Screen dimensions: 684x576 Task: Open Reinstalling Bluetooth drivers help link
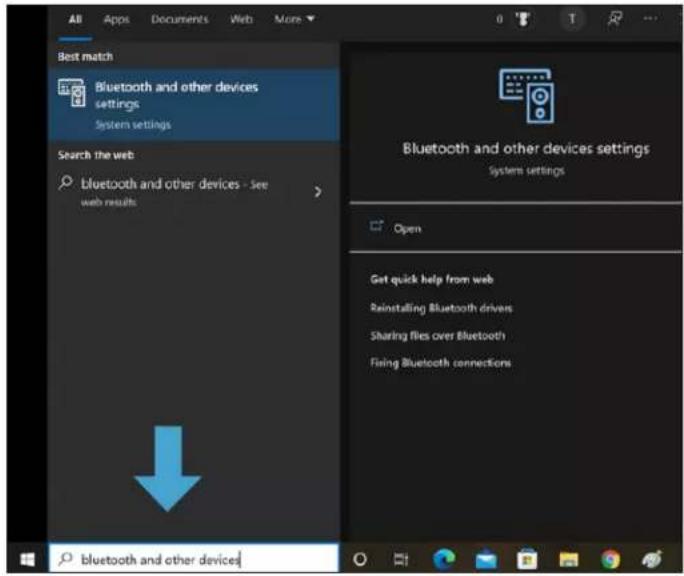441,308
